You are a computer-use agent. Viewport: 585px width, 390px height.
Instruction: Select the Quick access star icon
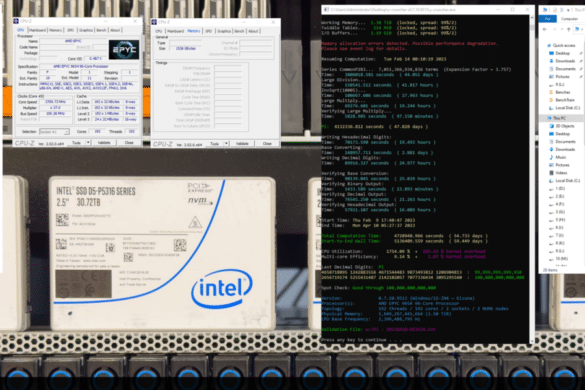(x=549, y=46)
